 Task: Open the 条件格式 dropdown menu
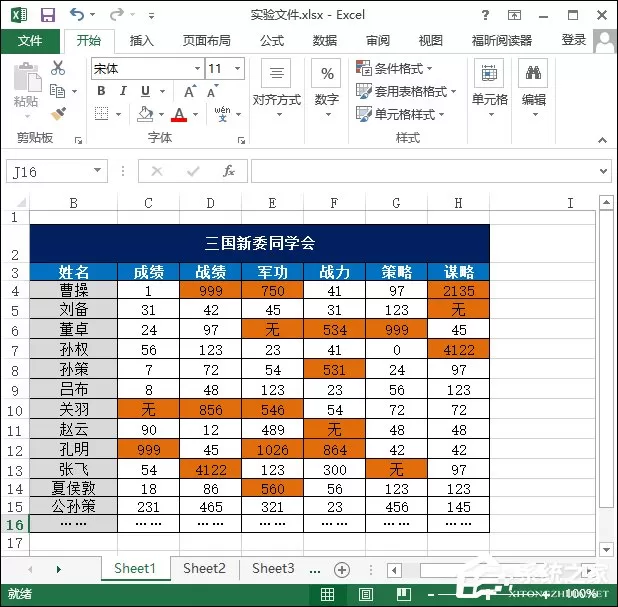394,69
